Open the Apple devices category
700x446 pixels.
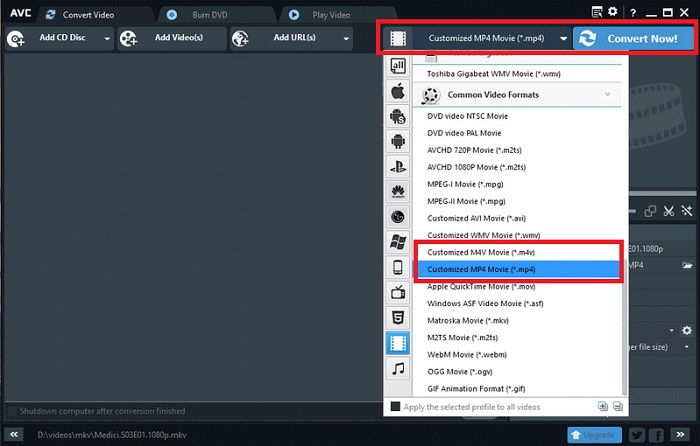coord(398,91)
